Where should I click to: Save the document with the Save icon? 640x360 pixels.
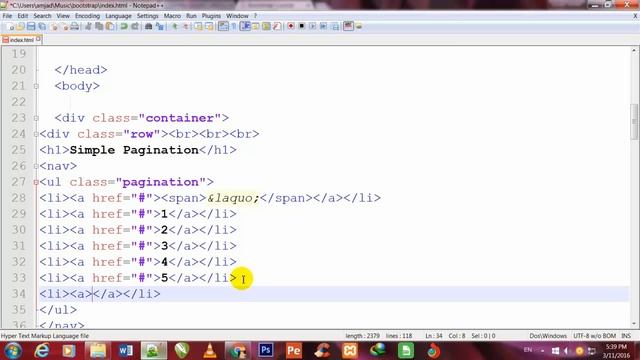[x=31, y=27]
